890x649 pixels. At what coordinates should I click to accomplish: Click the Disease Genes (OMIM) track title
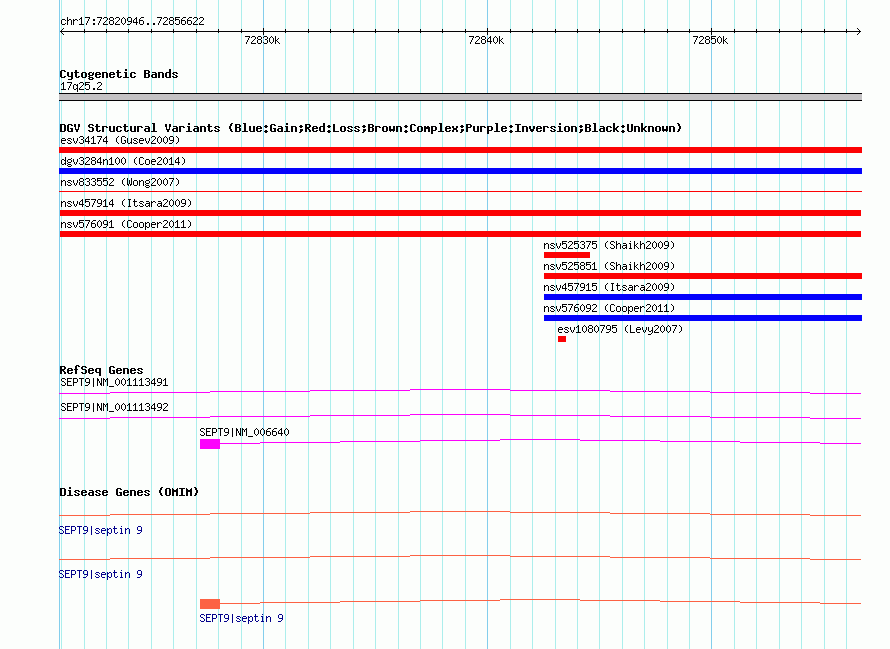click(129, 492)
